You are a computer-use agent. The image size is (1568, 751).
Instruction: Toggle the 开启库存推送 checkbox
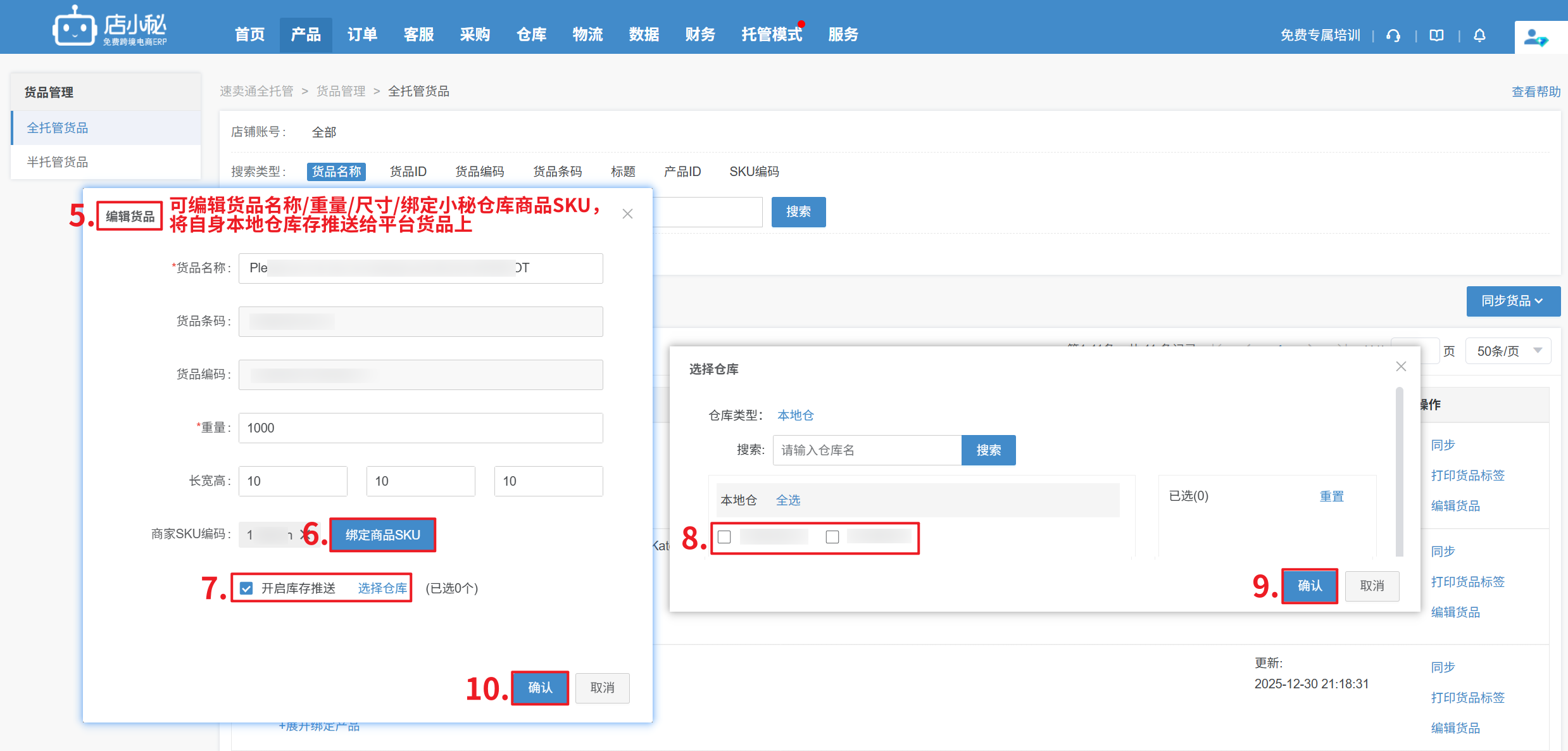click(247, 588)
